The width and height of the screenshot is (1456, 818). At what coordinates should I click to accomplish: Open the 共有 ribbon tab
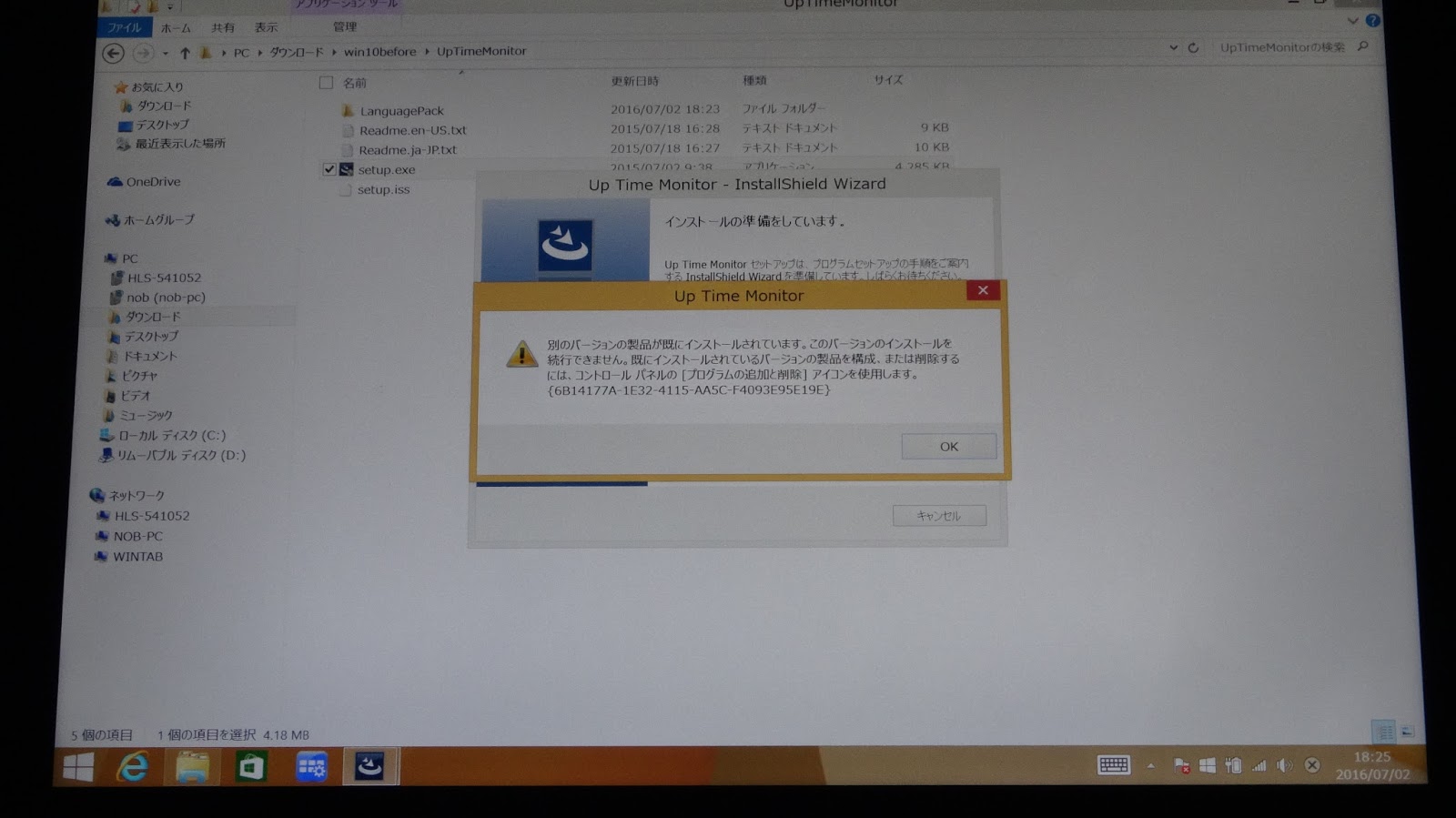click(x=222, y=27)
